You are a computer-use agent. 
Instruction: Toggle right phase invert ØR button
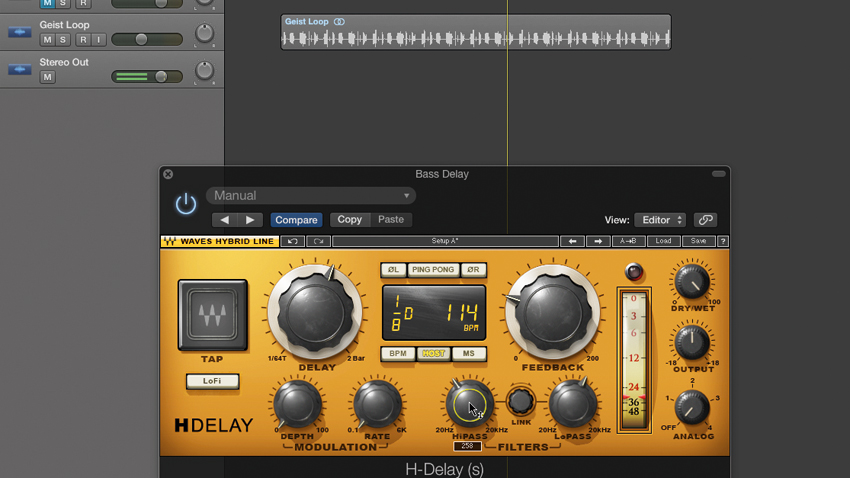tap(473, 270)
